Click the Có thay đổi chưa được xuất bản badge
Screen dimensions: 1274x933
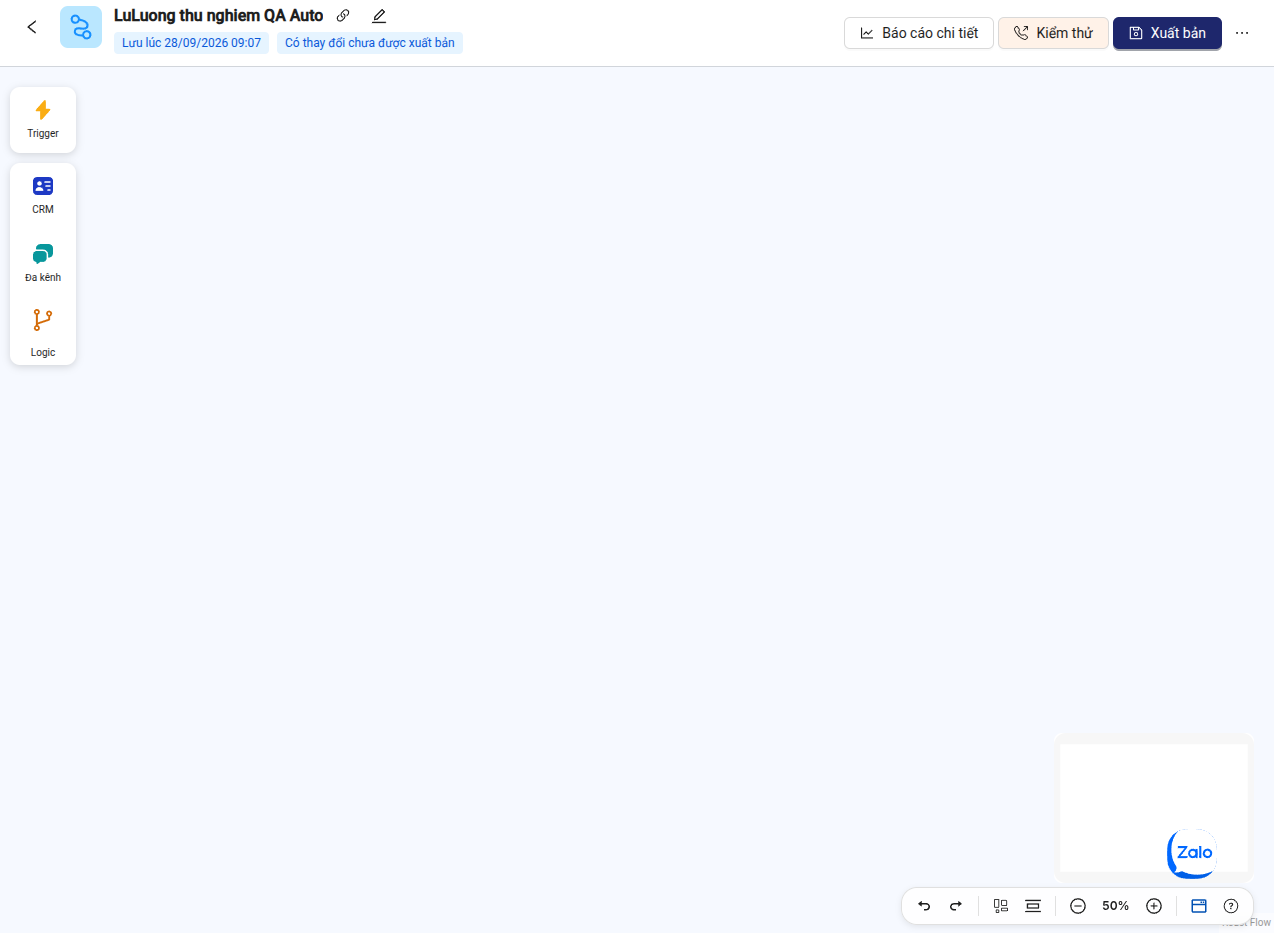(370, 43)
